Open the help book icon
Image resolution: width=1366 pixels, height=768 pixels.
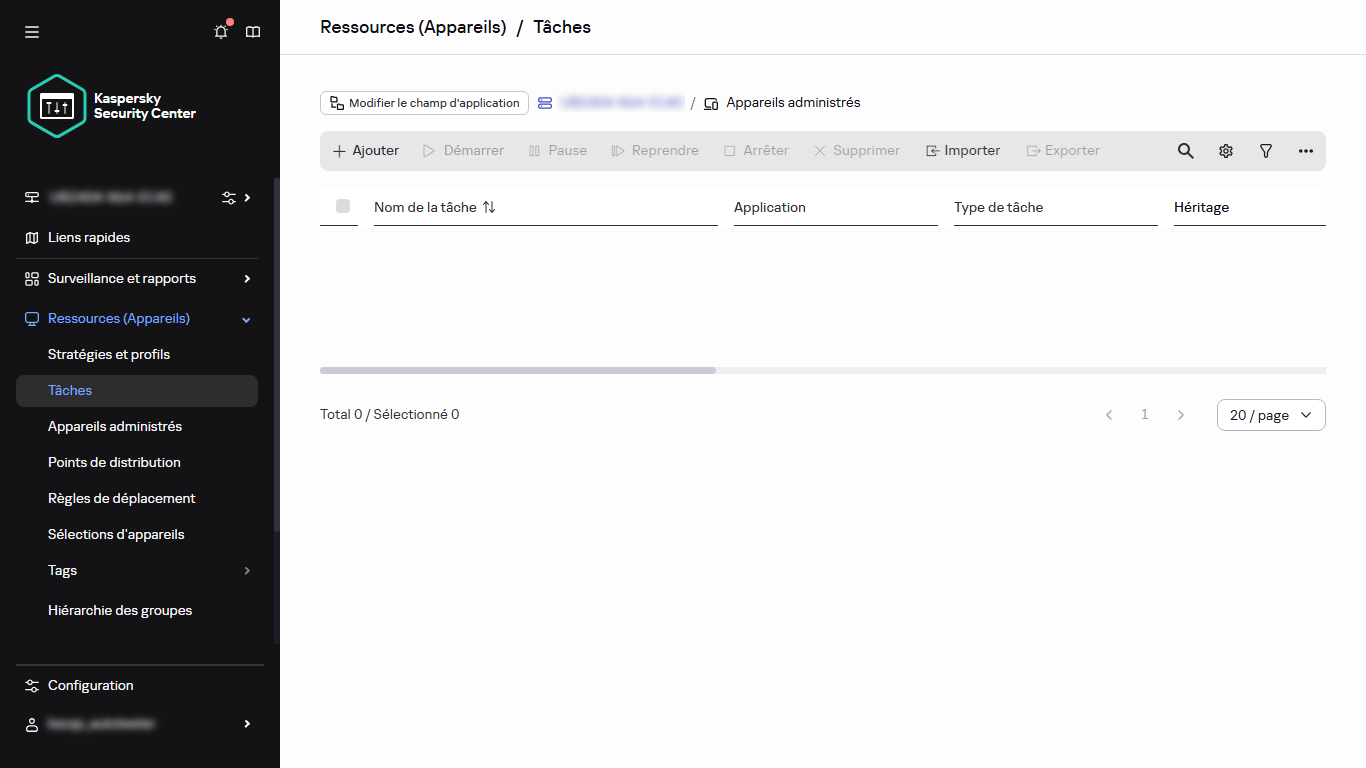click(253, 32)
